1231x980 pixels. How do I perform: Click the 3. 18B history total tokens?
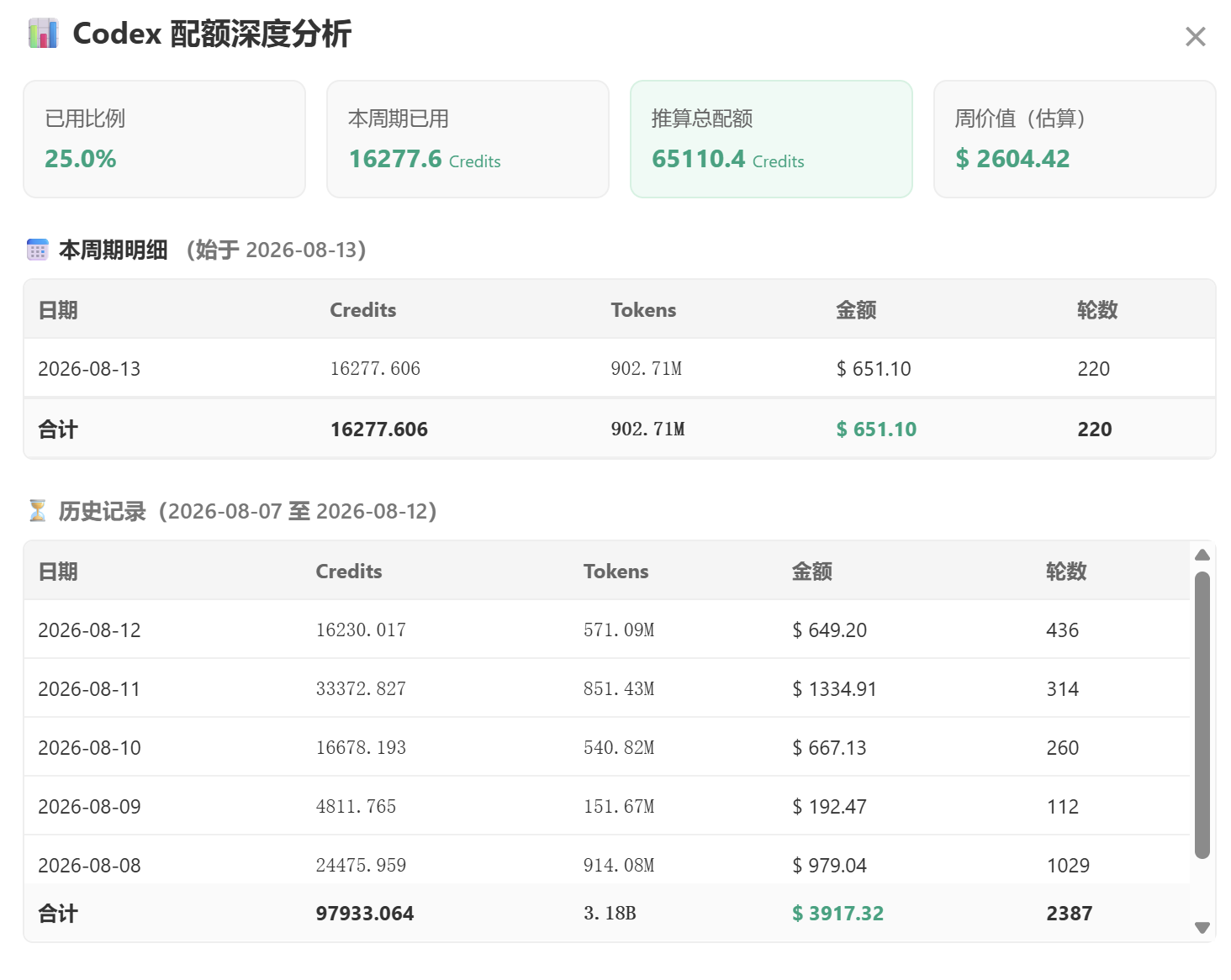tap(610, 914)
